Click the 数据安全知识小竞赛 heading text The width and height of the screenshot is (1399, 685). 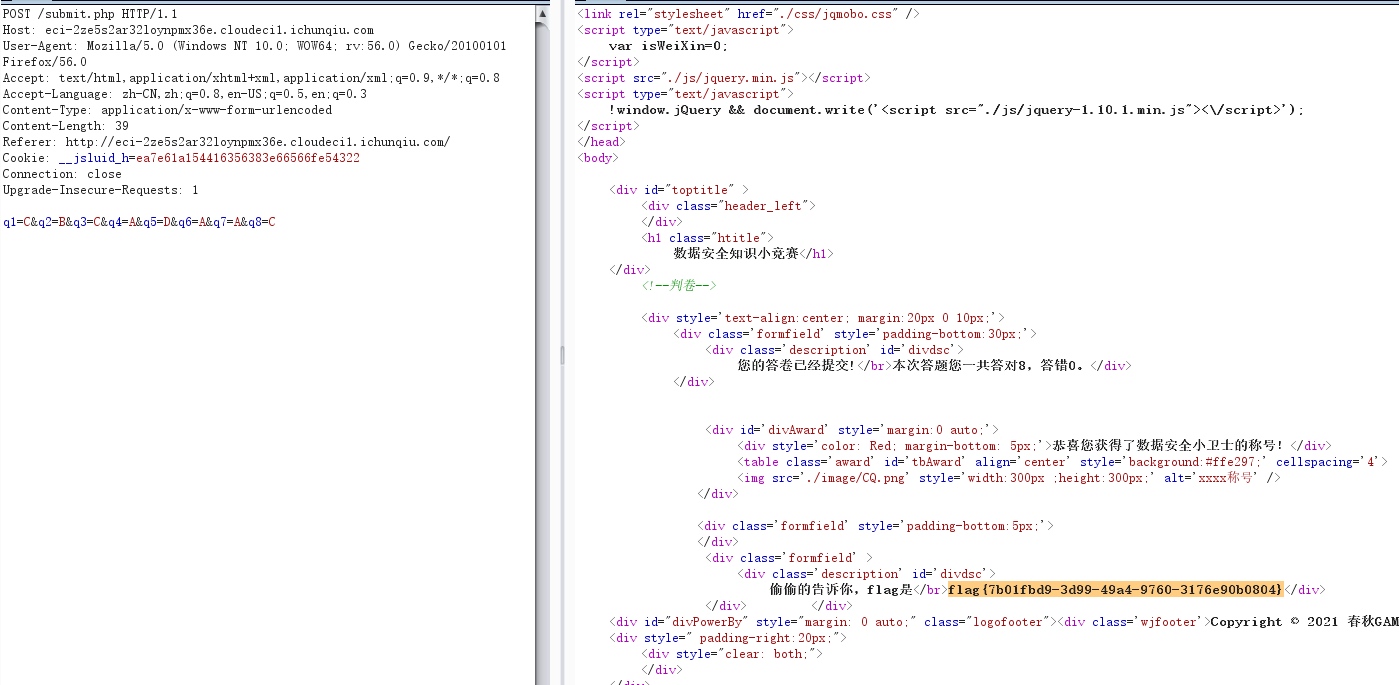coord(736,254)
